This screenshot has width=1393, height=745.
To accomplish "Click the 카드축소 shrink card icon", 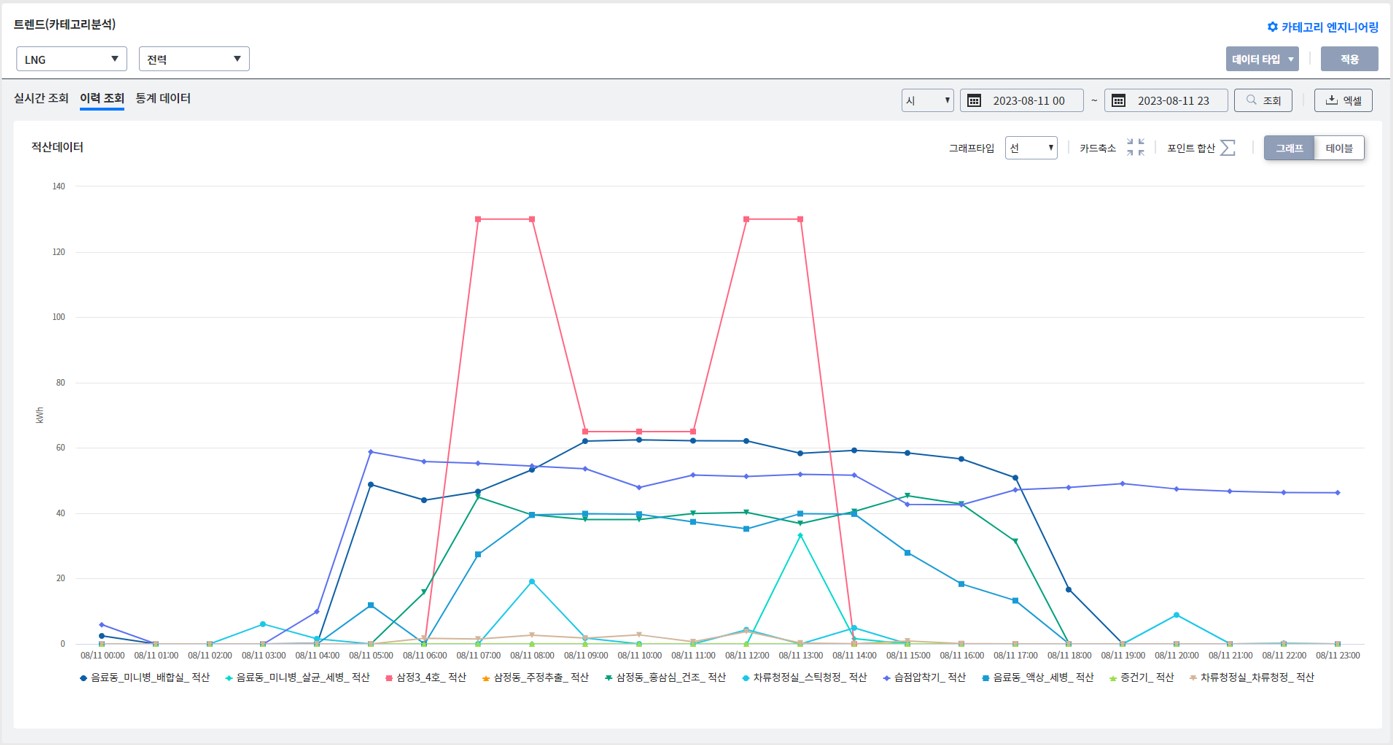I will [1135, 148].
